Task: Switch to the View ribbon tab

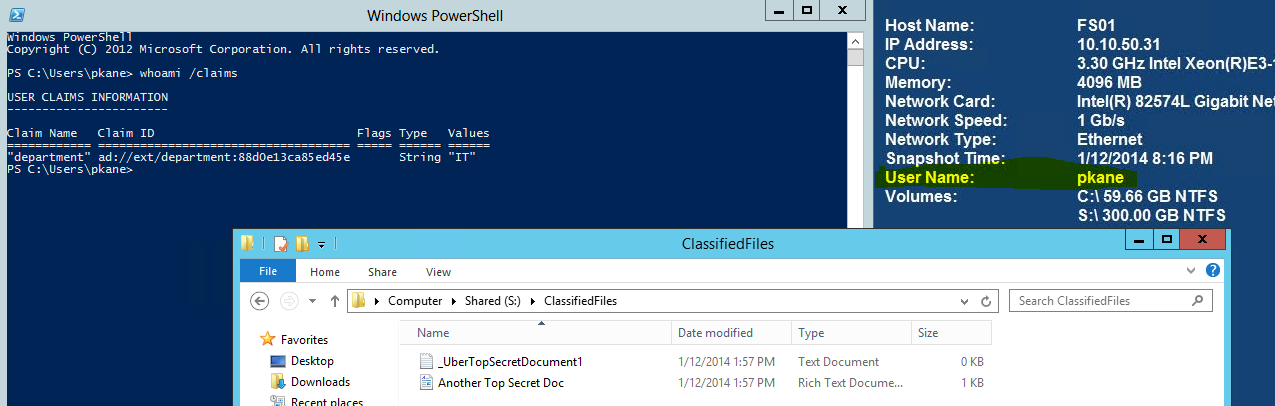Action: click(438, 271)
